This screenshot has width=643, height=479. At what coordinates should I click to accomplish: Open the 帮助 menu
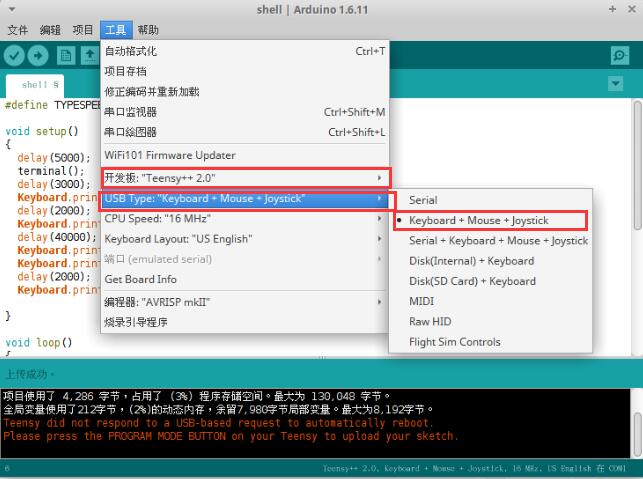click(147, 30)
